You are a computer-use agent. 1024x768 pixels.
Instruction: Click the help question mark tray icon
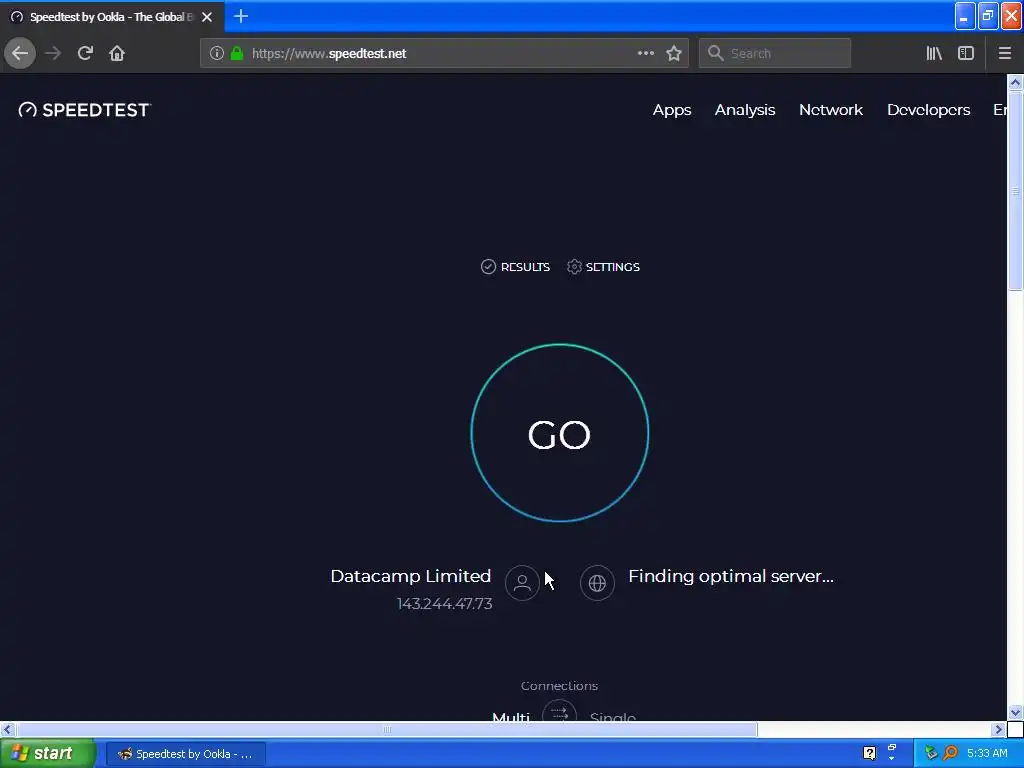pyautogui.click(x=869, y=753)
